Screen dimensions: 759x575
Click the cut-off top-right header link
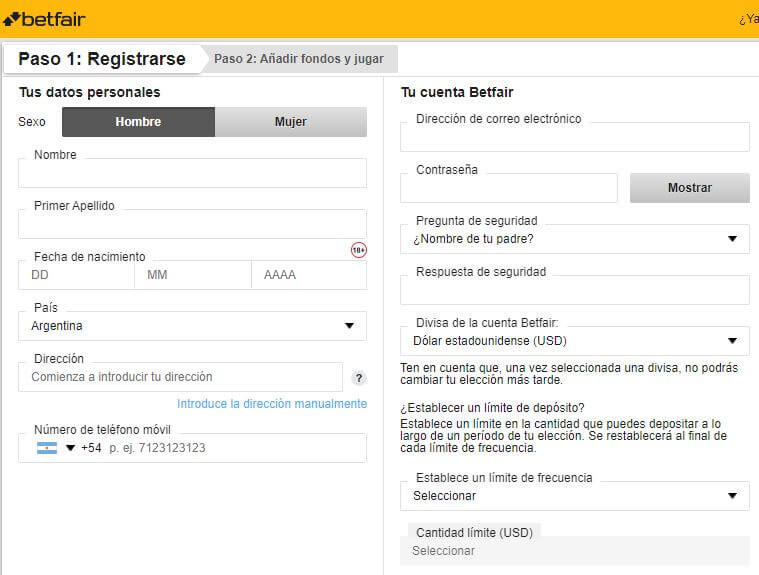749,19
